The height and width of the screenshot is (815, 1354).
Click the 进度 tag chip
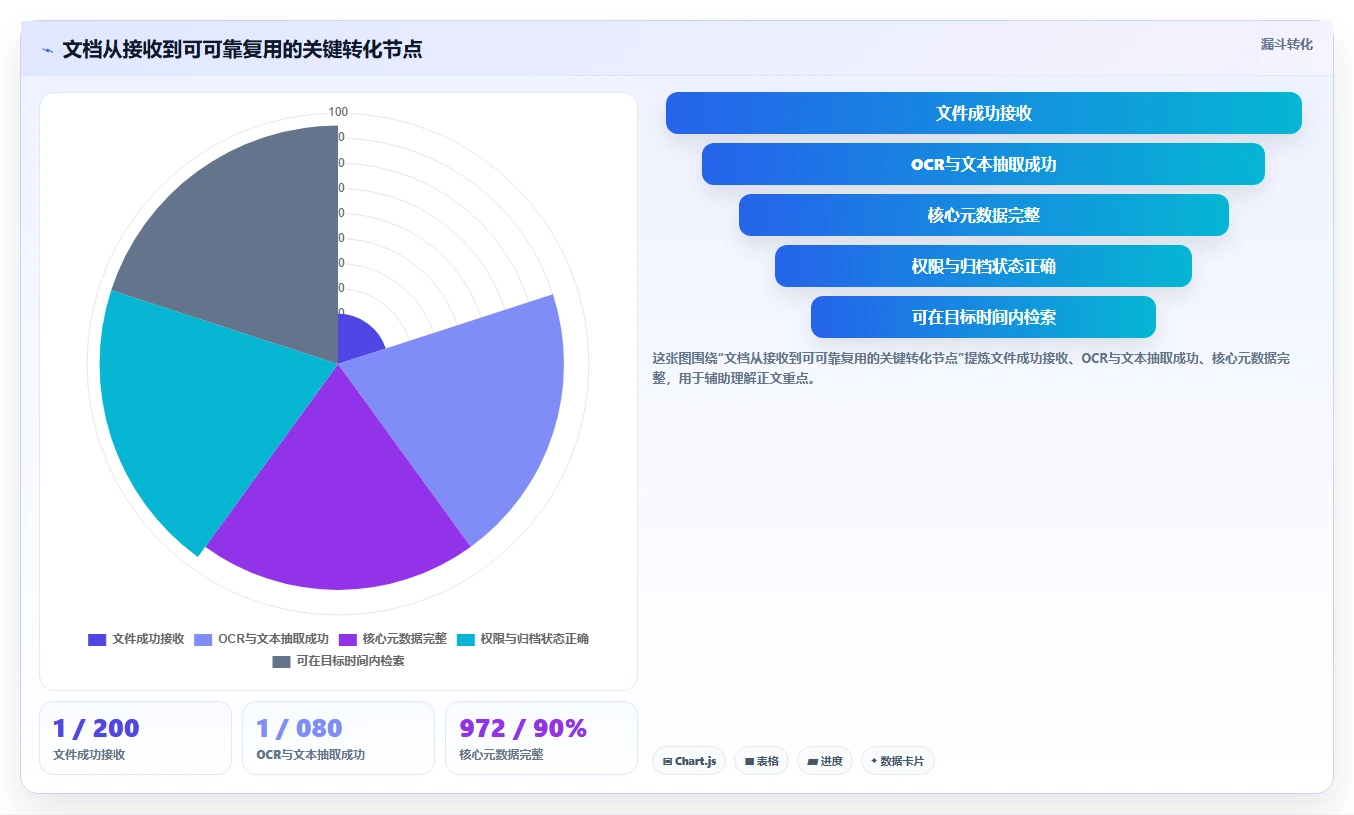(825, 761)
